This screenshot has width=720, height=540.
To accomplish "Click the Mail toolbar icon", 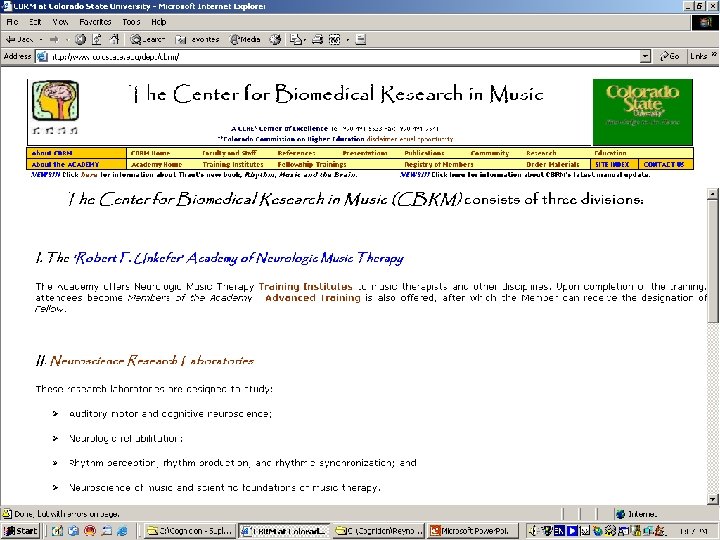I will click(x=295, y=39).
